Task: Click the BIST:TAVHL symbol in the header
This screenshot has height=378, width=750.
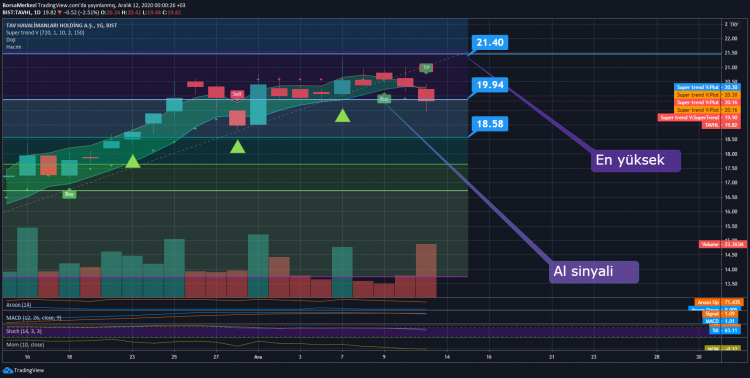Action: [x=18, y=11]
